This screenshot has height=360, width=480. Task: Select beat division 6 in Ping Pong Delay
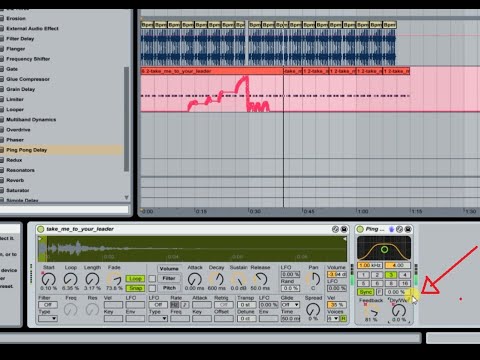[x=377, y=283]
